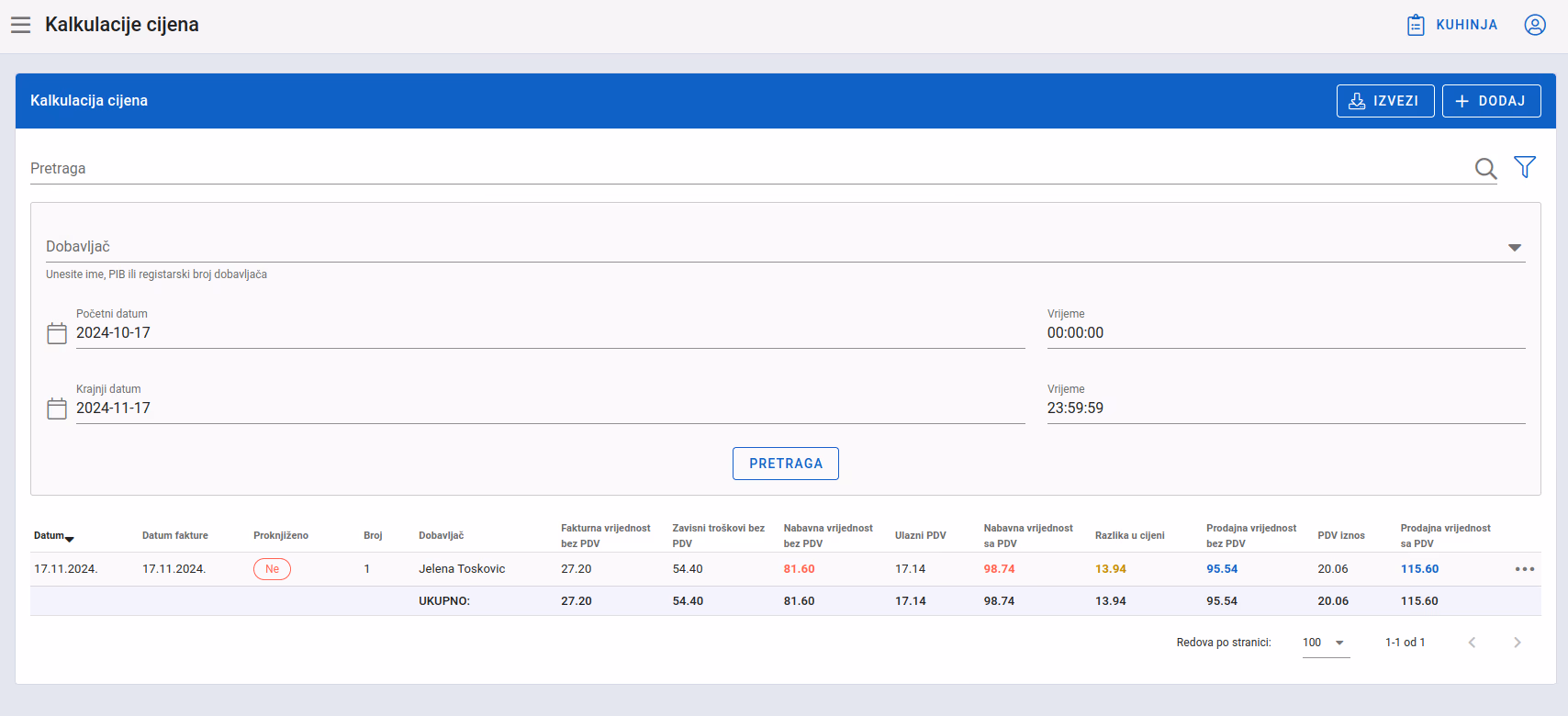Screen dimensions: 1568x716
Task: Click the start time field 00:00:00
Action: (x=1286, y=333)
